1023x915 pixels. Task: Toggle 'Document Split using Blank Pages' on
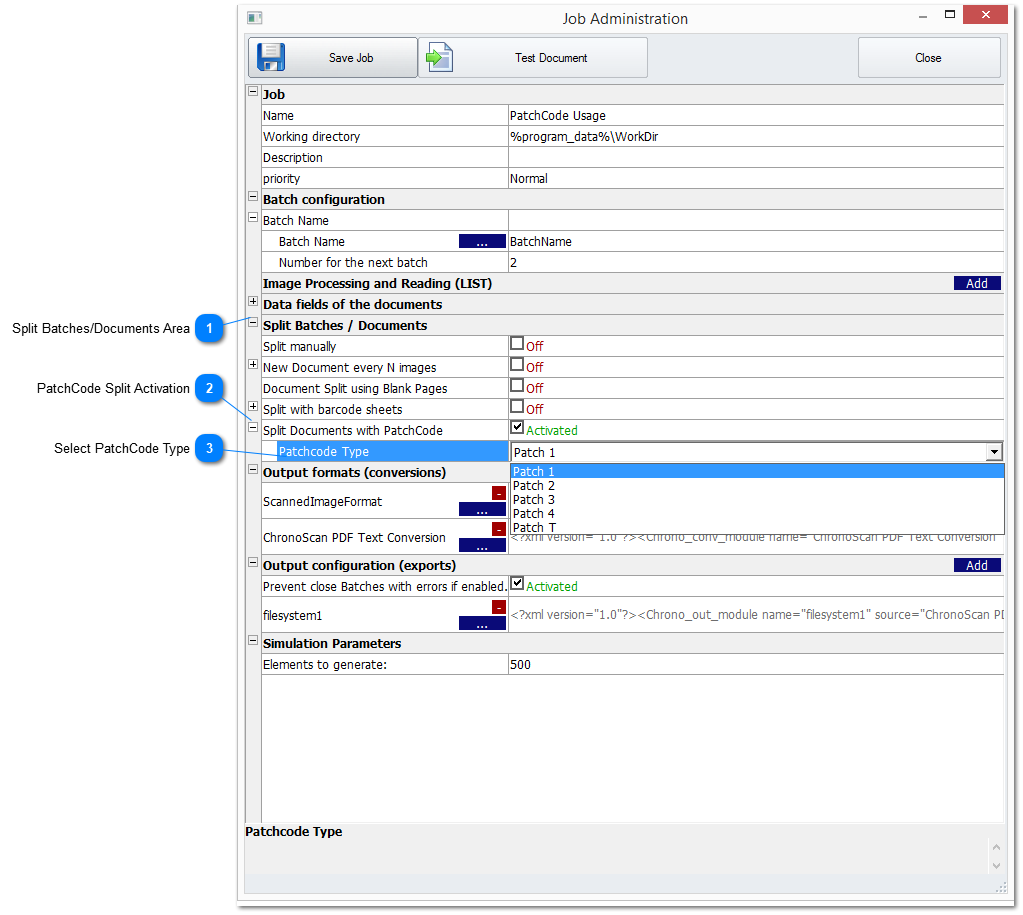pyautogui.click(x=517, y=387)
